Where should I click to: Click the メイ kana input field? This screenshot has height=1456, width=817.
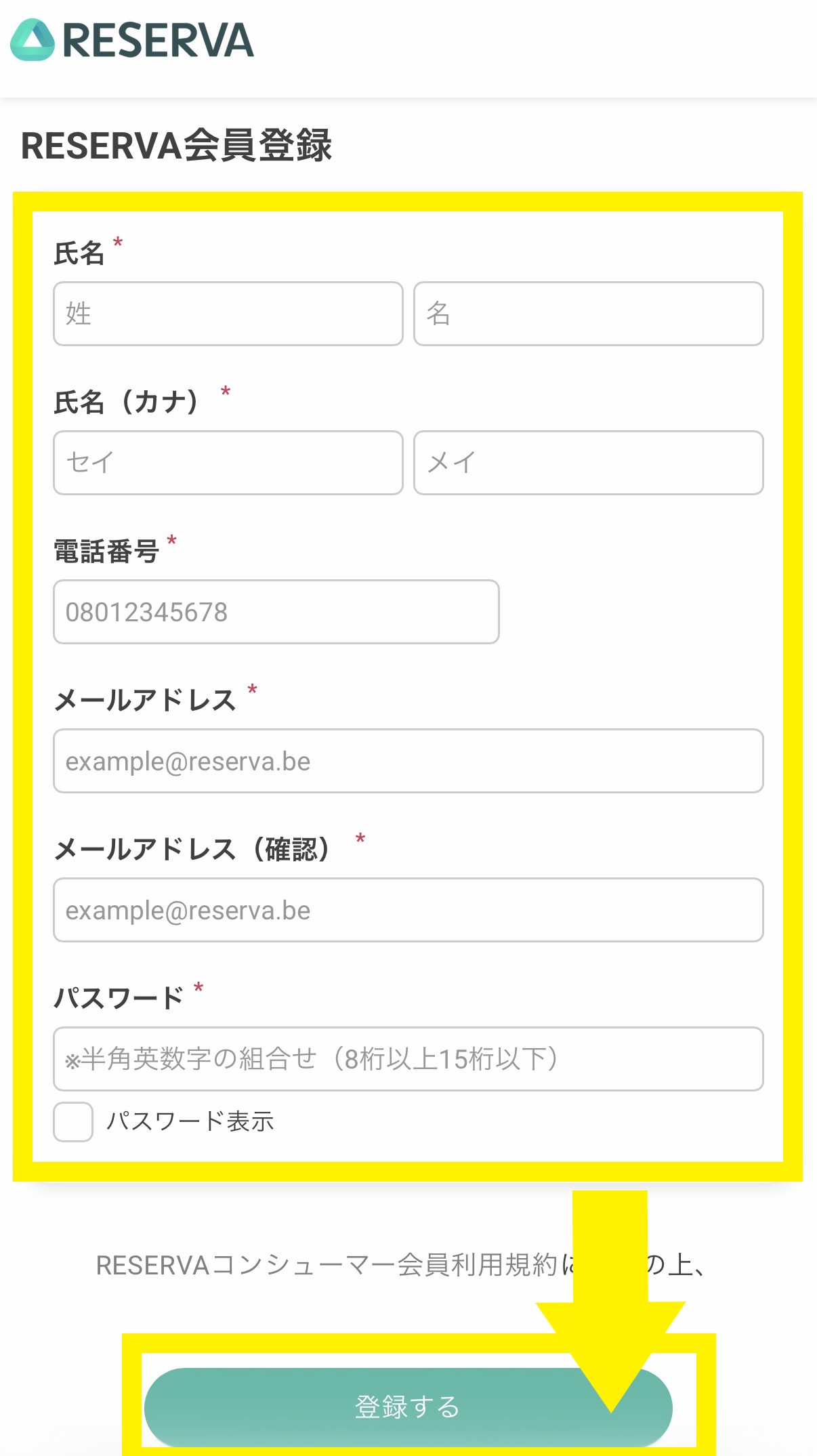588,463
